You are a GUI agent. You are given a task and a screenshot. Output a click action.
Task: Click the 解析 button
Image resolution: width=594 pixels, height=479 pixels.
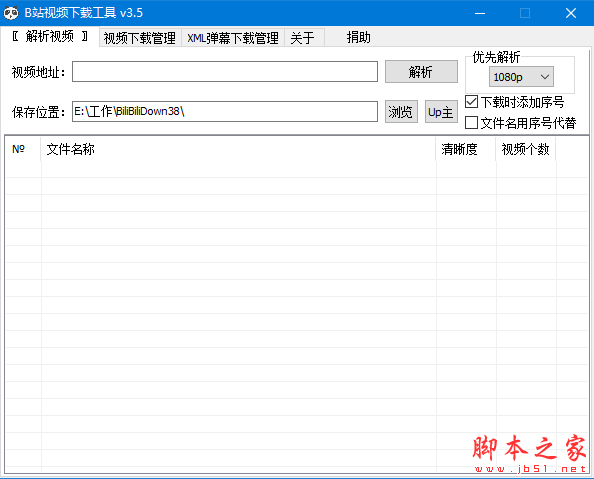[421, 72]
